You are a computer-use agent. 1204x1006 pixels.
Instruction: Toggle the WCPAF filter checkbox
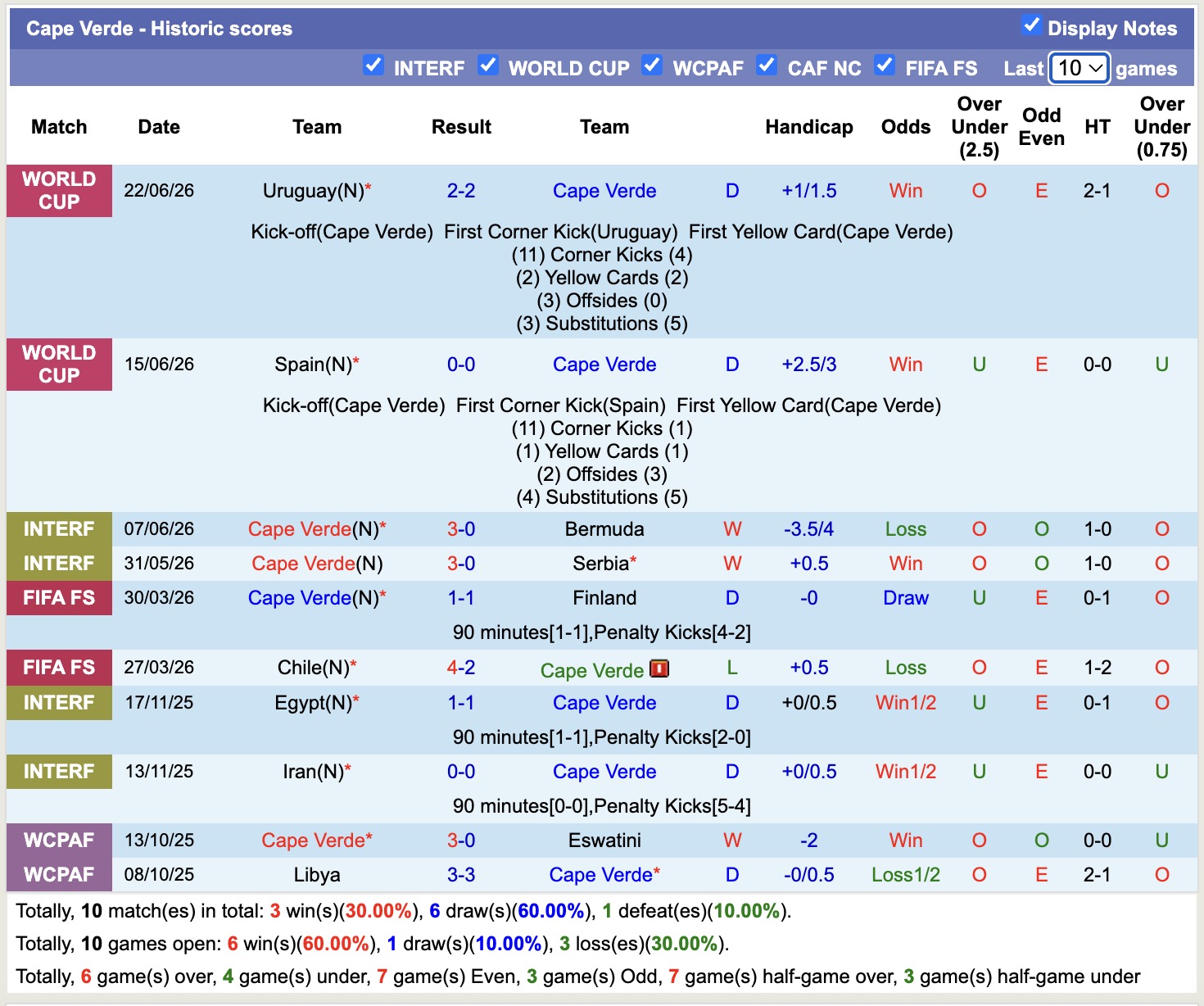coord(652,66)
